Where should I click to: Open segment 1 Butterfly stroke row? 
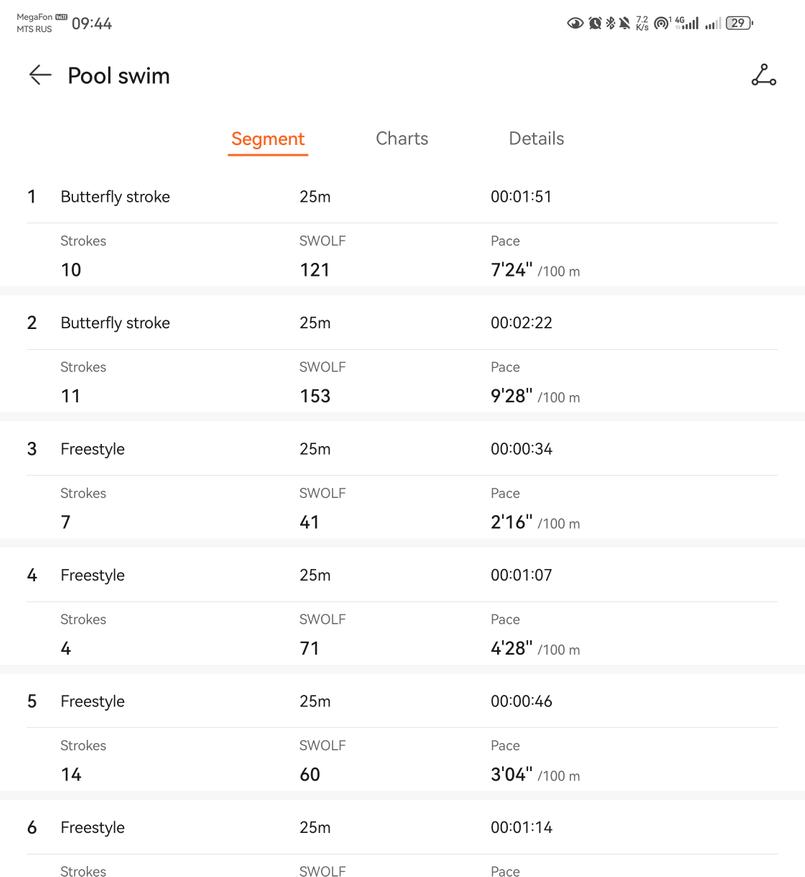[115, 197]
